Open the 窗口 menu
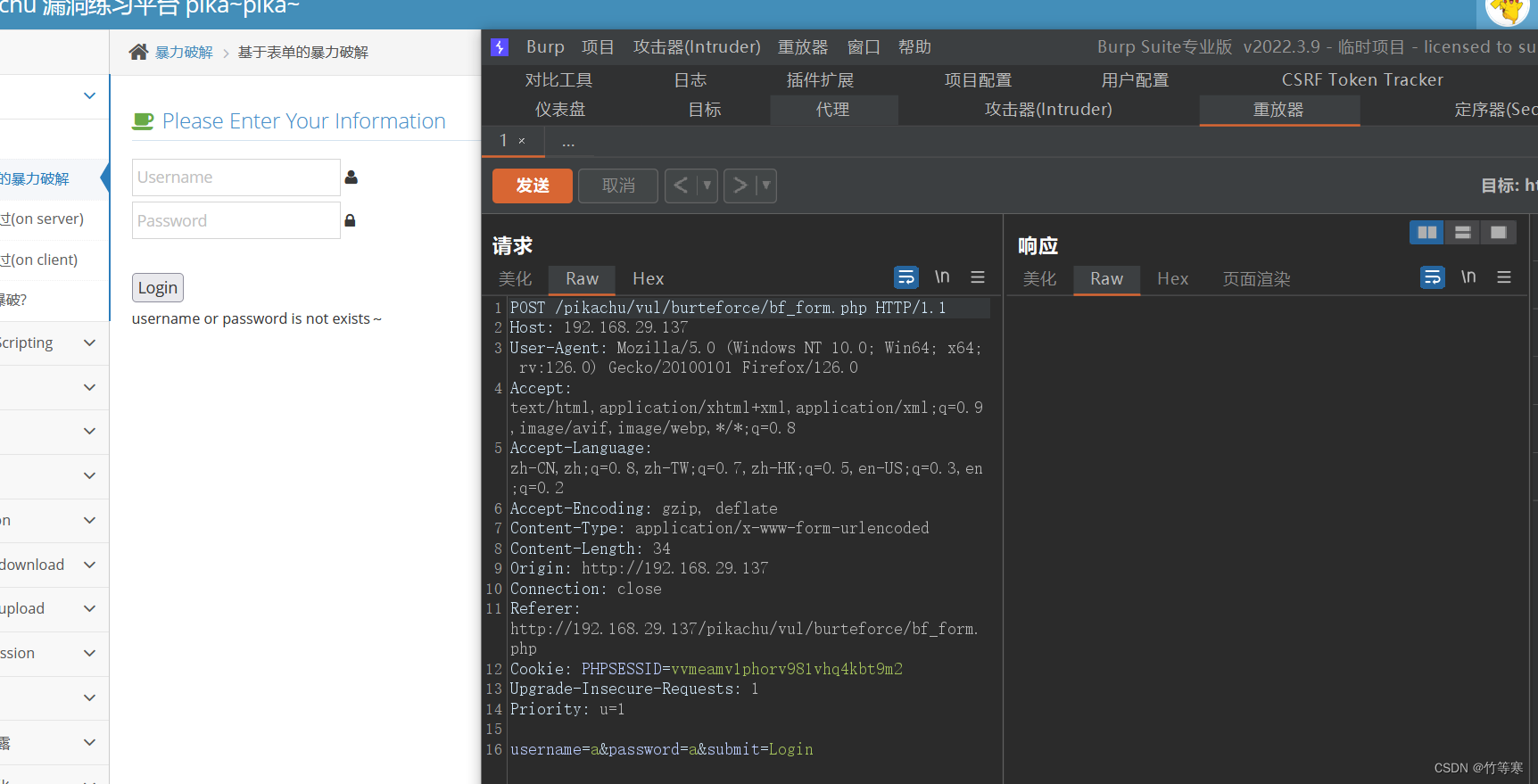 864,47
